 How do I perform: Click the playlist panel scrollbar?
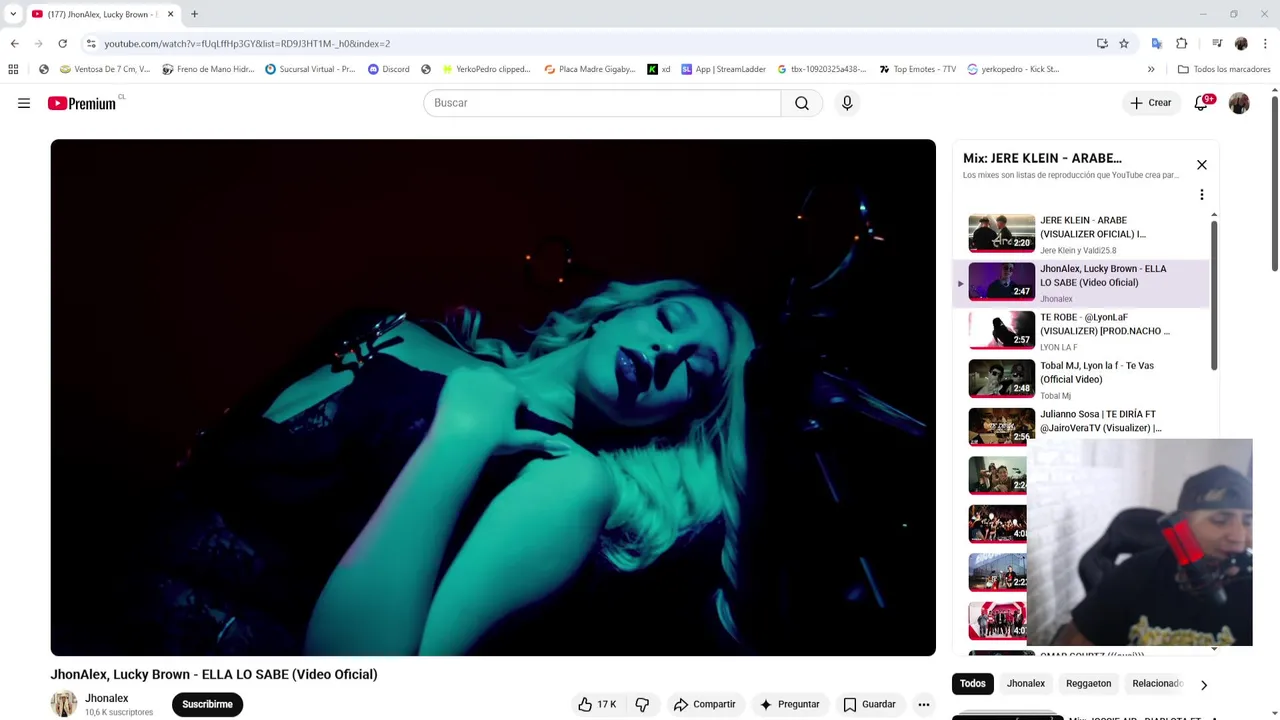click(x=1214, y=295)
